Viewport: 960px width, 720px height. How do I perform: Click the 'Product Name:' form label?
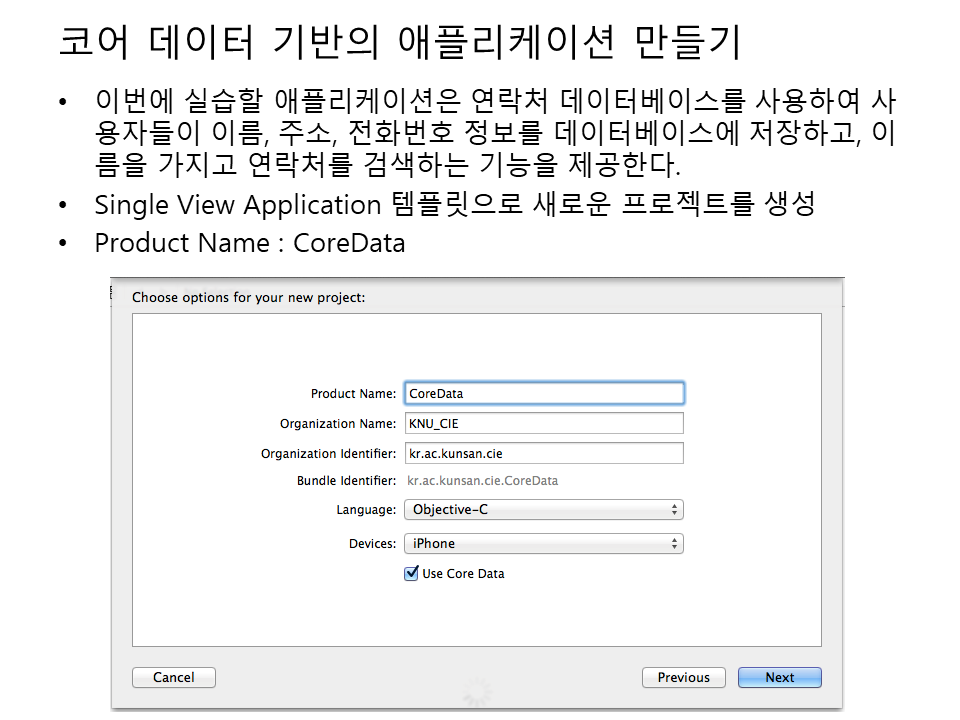pyautogui.click(x=353, y=394)
